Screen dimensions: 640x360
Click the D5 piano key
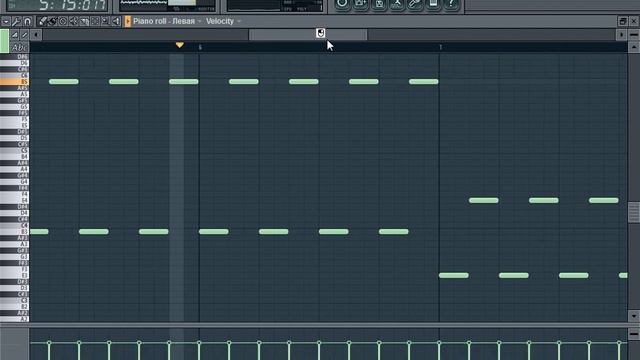pos(14,138)
